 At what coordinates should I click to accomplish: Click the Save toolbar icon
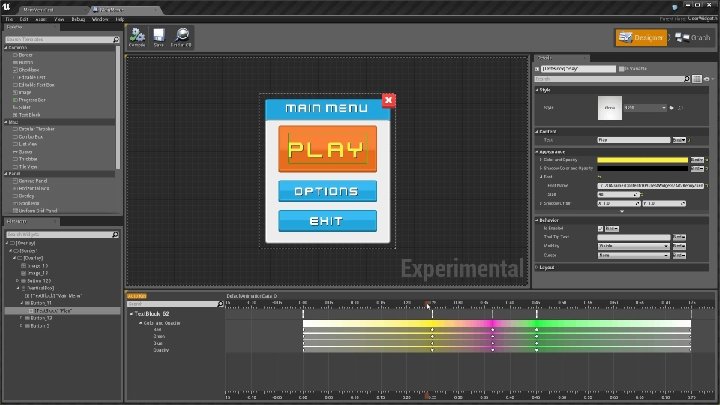tap(159, 36)
